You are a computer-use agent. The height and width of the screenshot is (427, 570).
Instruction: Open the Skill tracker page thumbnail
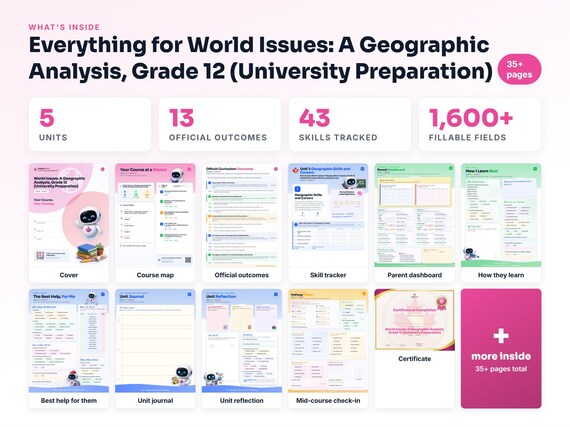coord(328,215)
